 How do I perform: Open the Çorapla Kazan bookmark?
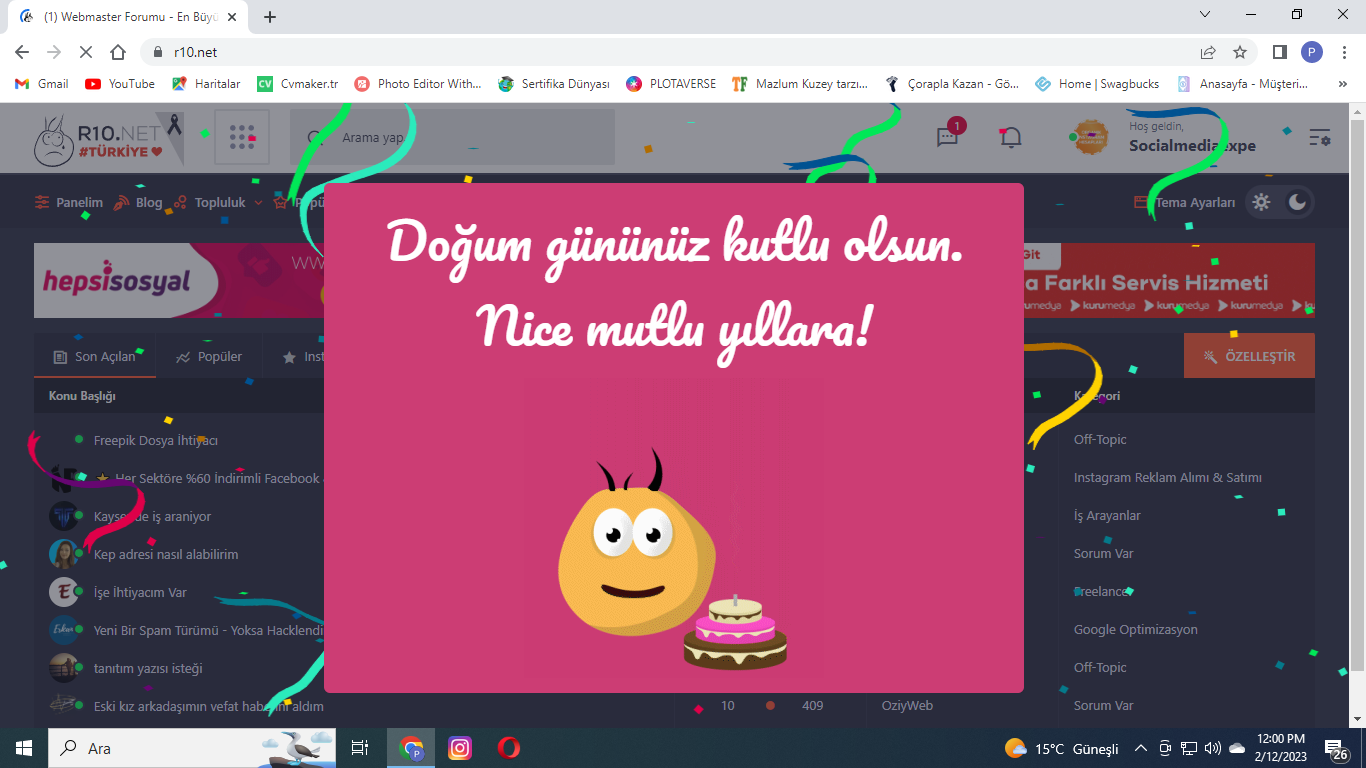click(952, 84)
